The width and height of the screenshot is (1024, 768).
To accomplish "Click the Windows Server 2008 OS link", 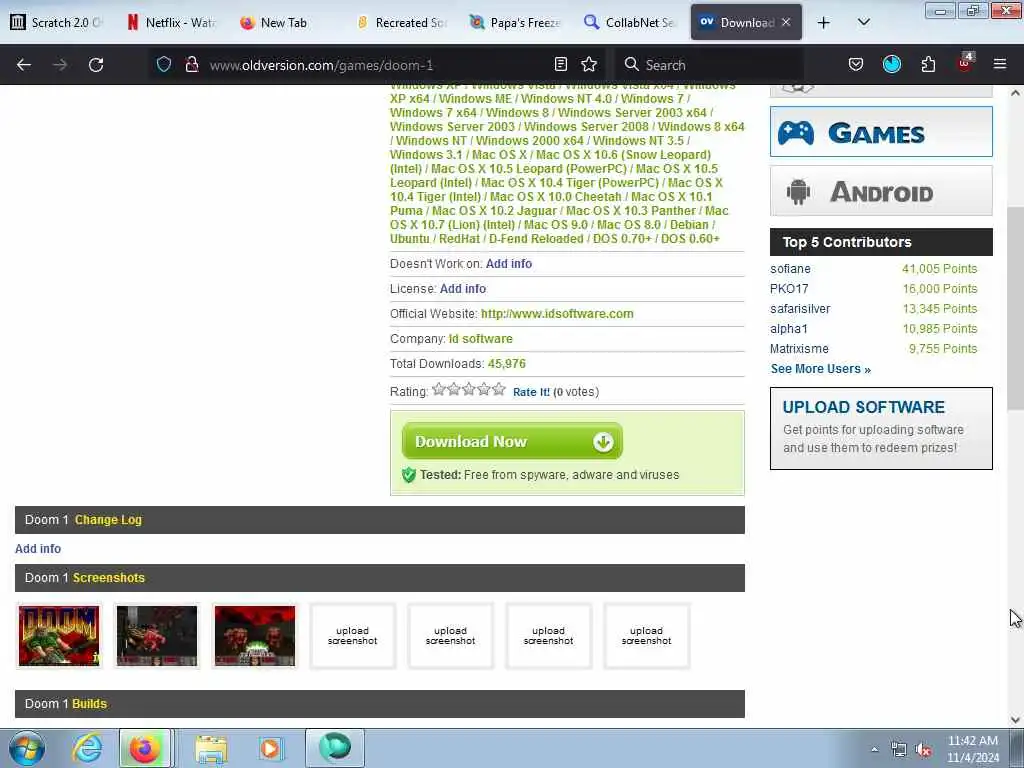I will (586, 127).
